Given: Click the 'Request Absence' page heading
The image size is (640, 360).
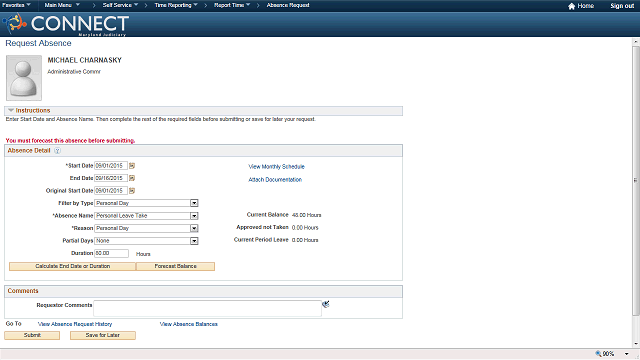Looking at the screenshot, I should tap(38, 43).
